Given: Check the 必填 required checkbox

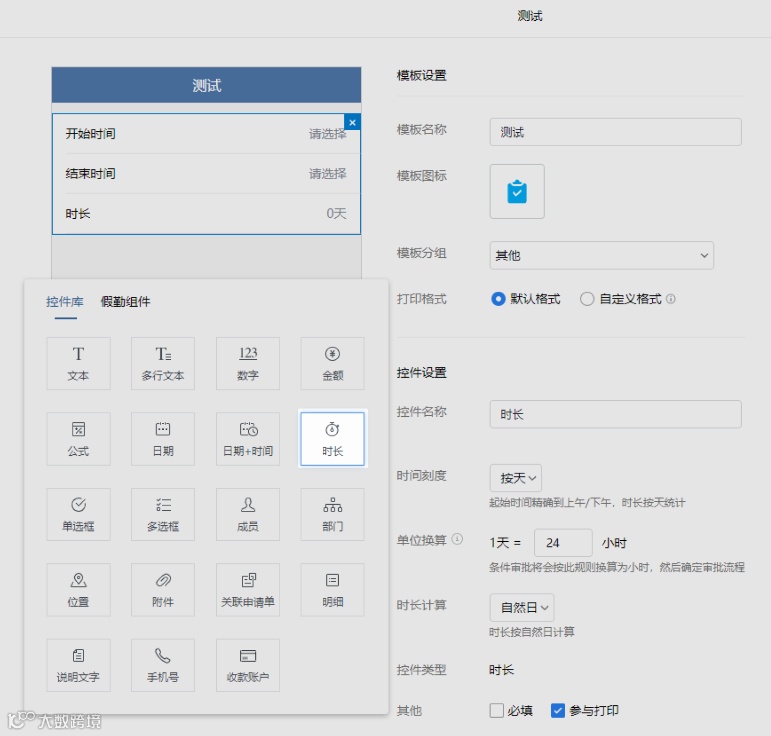Looking at the screenshot, I should click(497, 710).
